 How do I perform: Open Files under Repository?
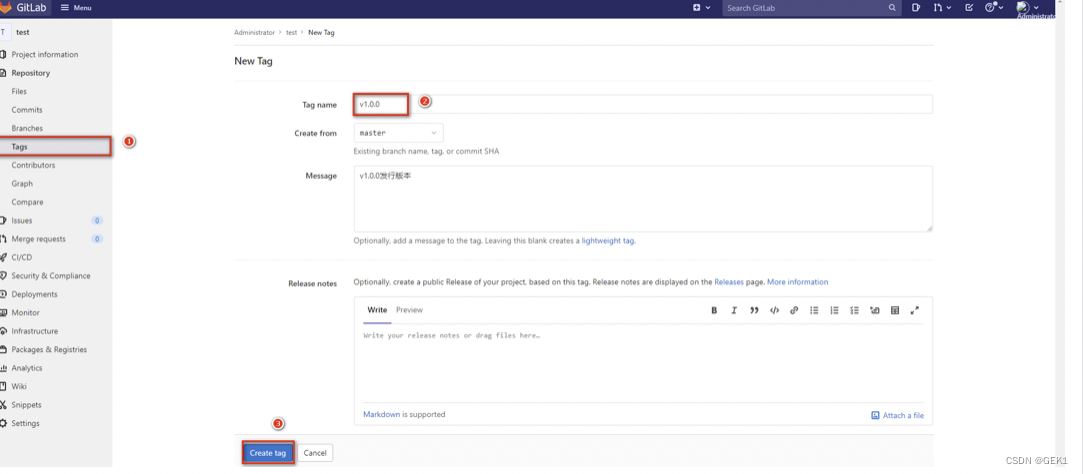click(x=19, y=91)
